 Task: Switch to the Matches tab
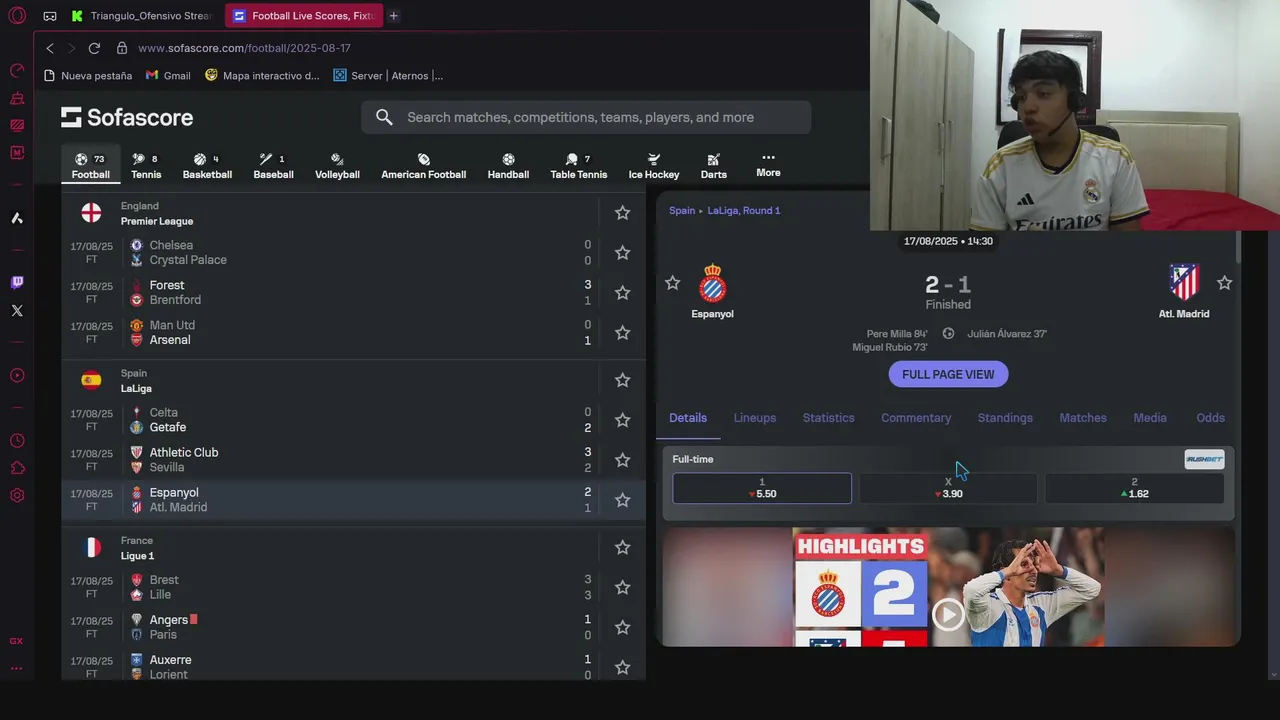pyautogui.click(x=1083, y=418)
